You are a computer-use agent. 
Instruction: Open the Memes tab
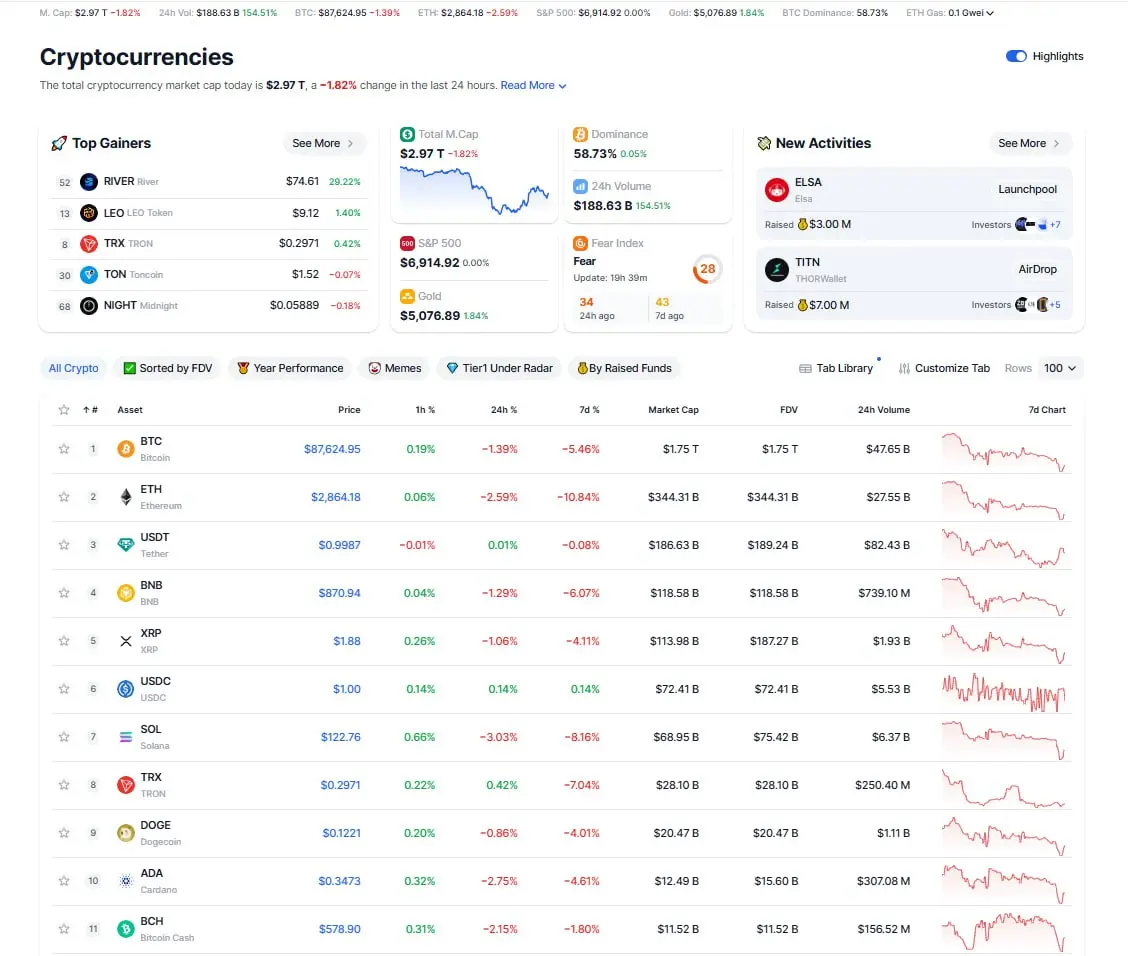[395, 368]
